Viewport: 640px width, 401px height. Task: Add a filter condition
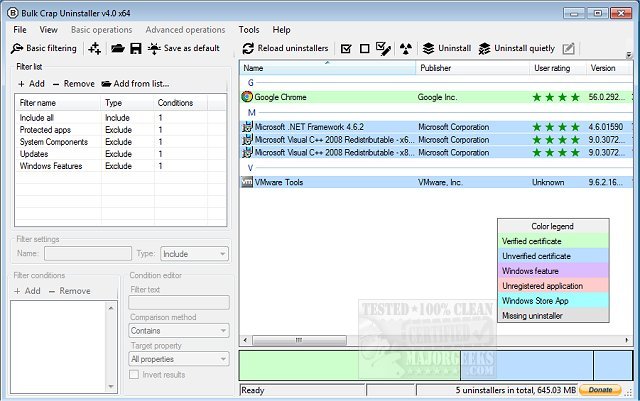click(x=27, y=291)
